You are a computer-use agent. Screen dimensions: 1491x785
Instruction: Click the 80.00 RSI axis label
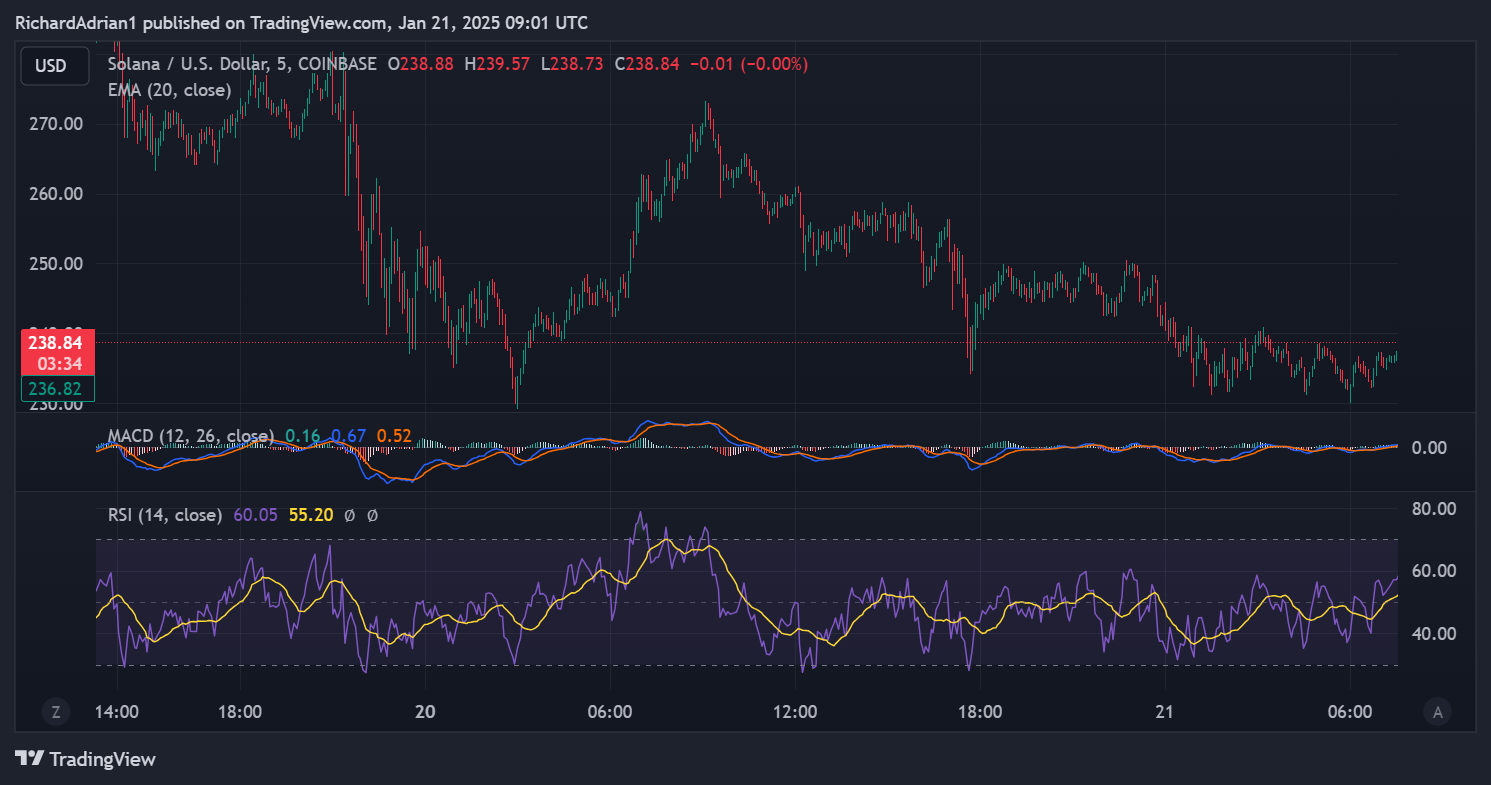(1433, 508)
